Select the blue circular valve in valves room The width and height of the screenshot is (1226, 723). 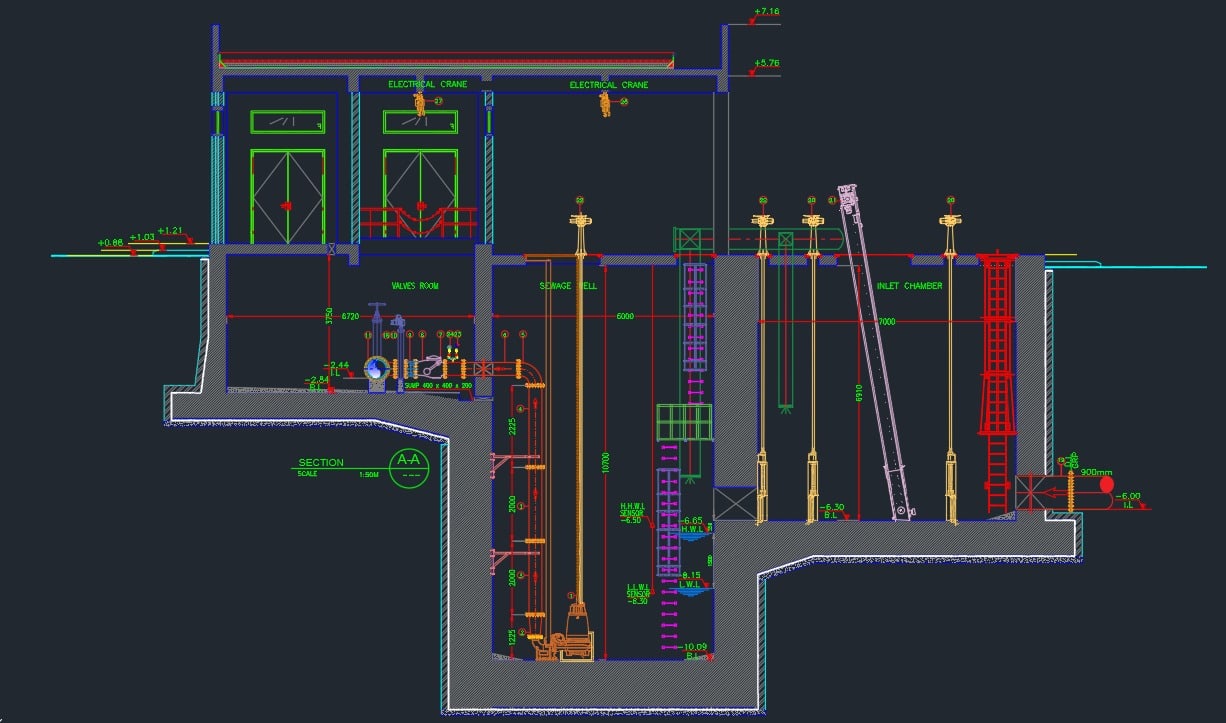[376, 369]
